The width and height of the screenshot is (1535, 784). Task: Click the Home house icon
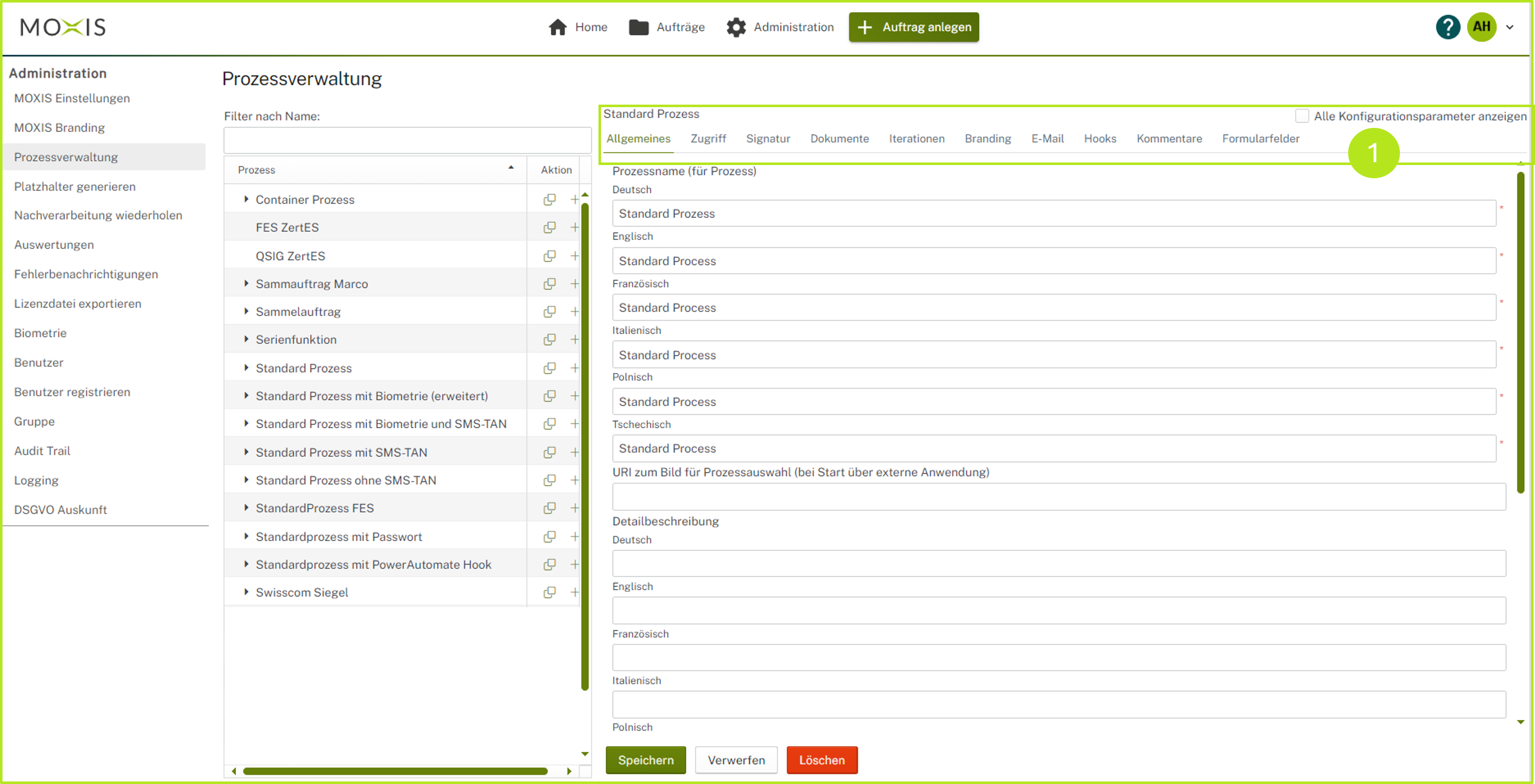point(558,28)
